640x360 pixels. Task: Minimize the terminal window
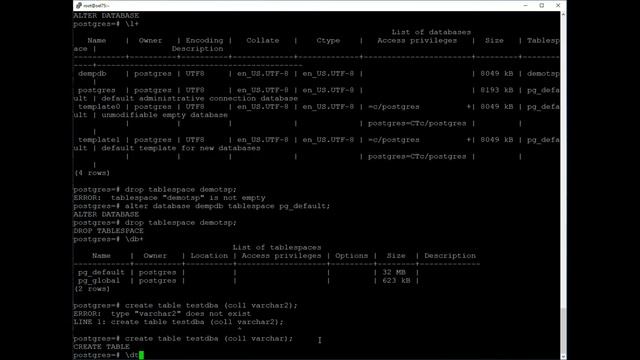[526, 5]
